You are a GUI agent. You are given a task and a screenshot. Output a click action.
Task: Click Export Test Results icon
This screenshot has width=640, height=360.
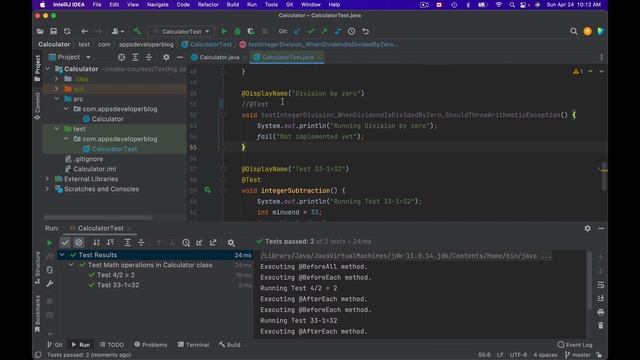pyautogui.click(x=213, y=243)
